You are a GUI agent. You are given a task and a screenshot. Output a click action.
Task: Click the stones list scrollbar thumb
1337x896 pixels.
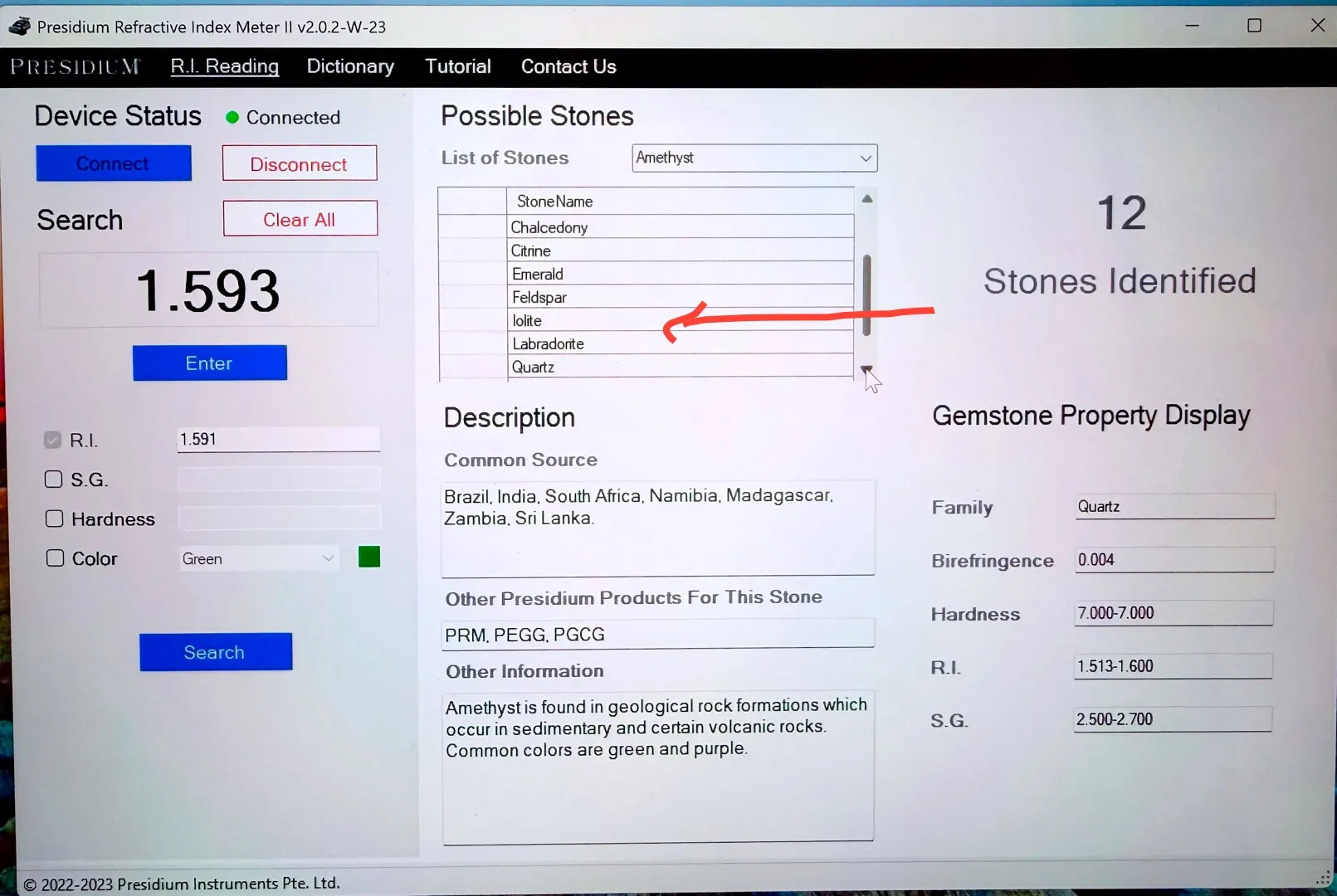[866, 295]
